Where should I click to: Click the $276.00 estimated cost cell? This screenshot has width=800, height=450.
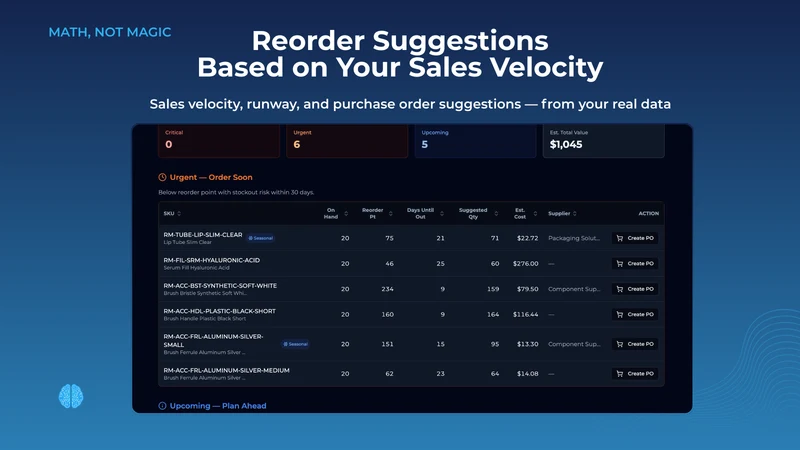[526, 264]
